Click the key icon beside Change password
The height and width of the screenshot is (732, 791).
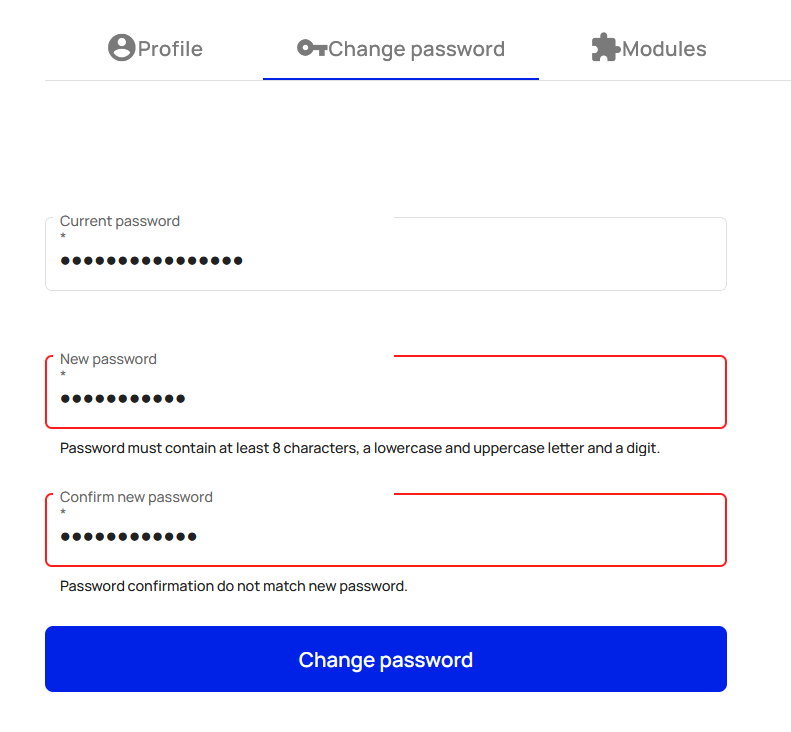pyautogui.click(x=312, y=48)
